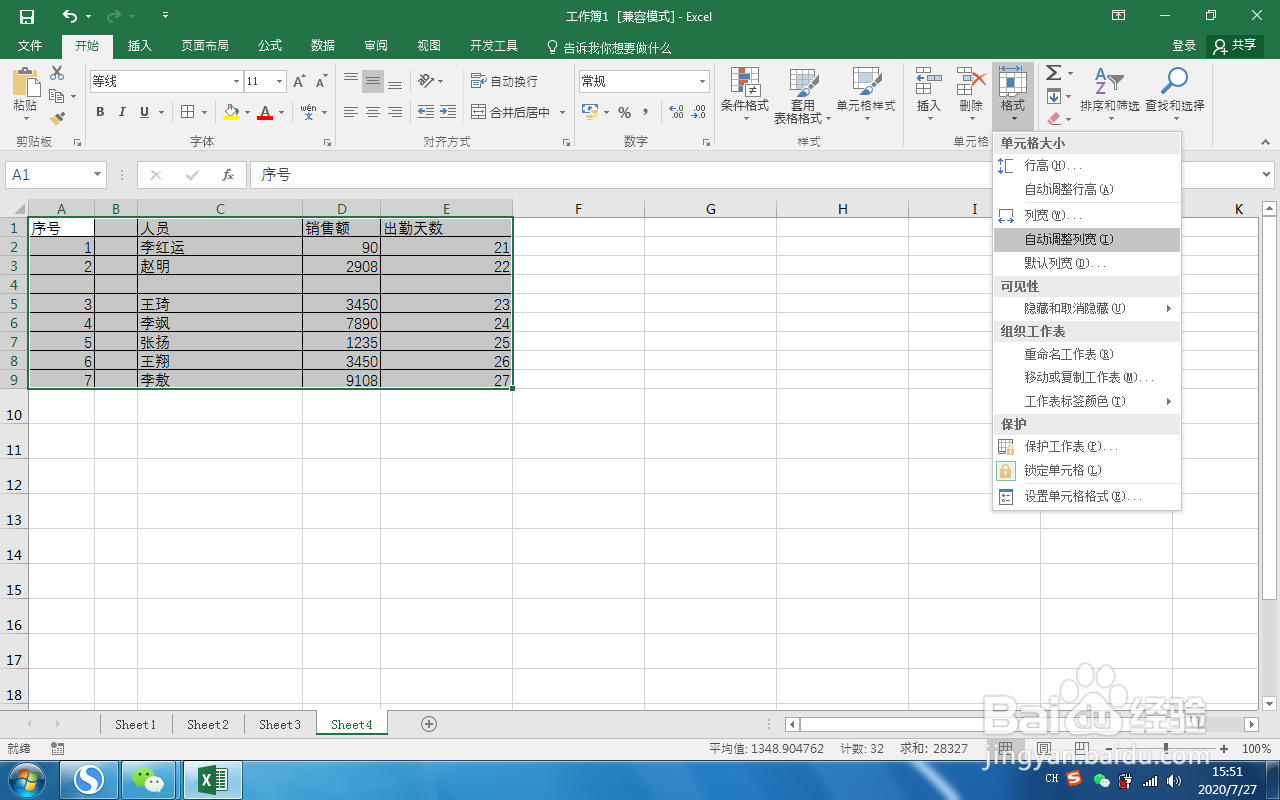Image resolution: width=1280 pixels, height=800 pixels.
Task: Click the Fill down arrow icon
Action: pyautogui.click(x=1053, y=96)
